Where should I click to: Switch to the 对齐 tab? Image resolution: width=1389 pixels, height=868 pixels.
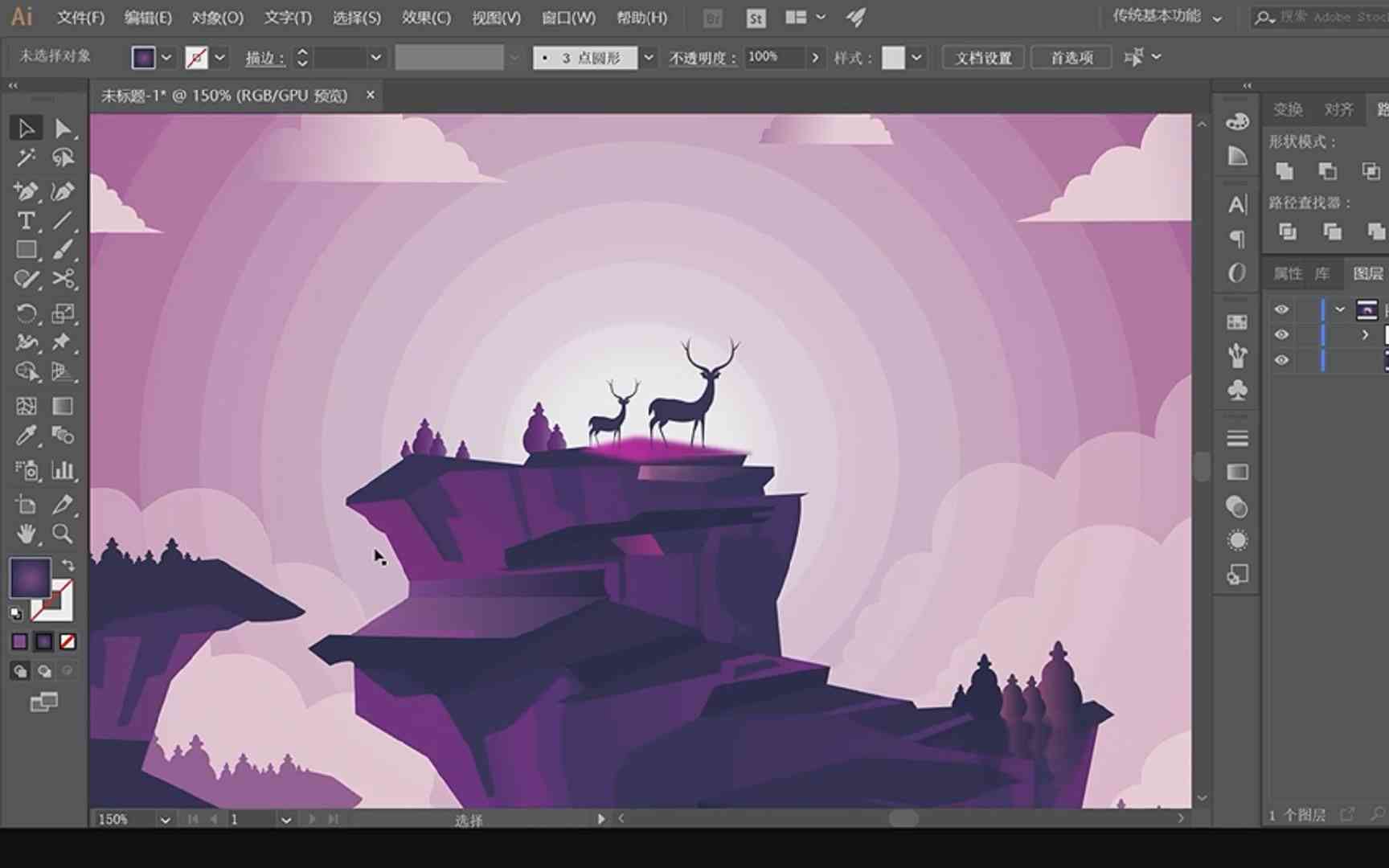(1338, 109)
